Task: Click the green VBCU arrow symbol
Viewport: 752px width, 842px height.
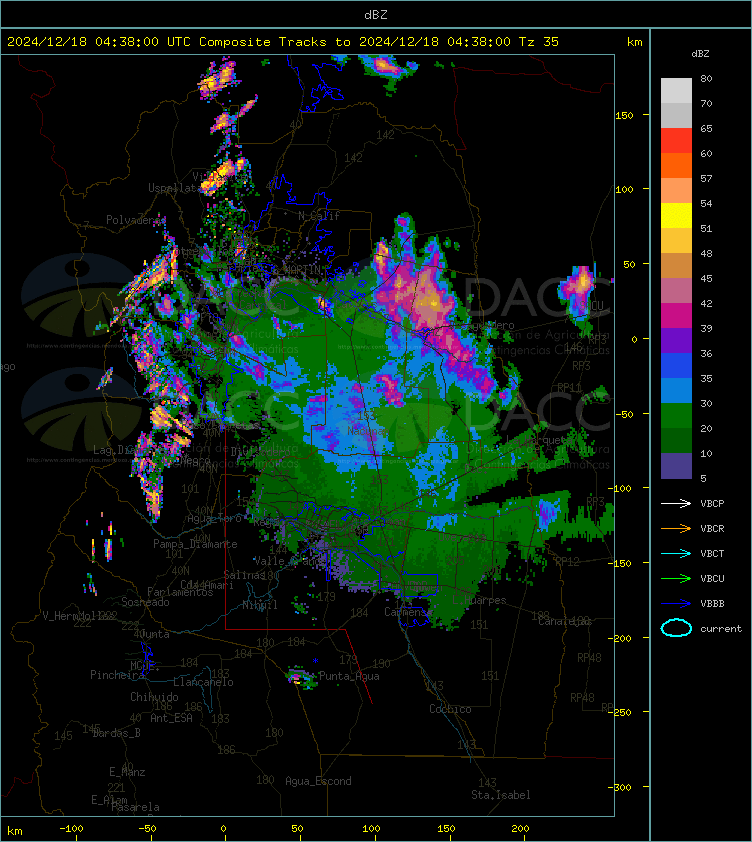Action: [x=676, y=578]
